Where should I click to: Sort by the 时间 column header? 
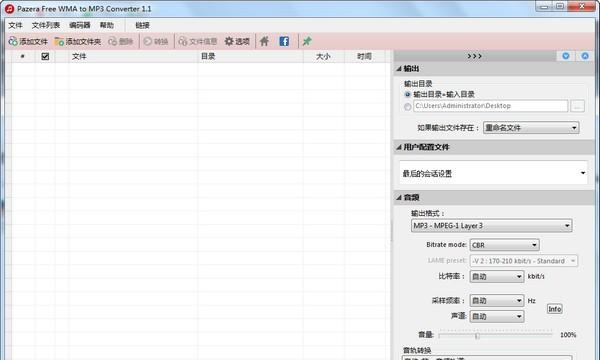point(366,57)
